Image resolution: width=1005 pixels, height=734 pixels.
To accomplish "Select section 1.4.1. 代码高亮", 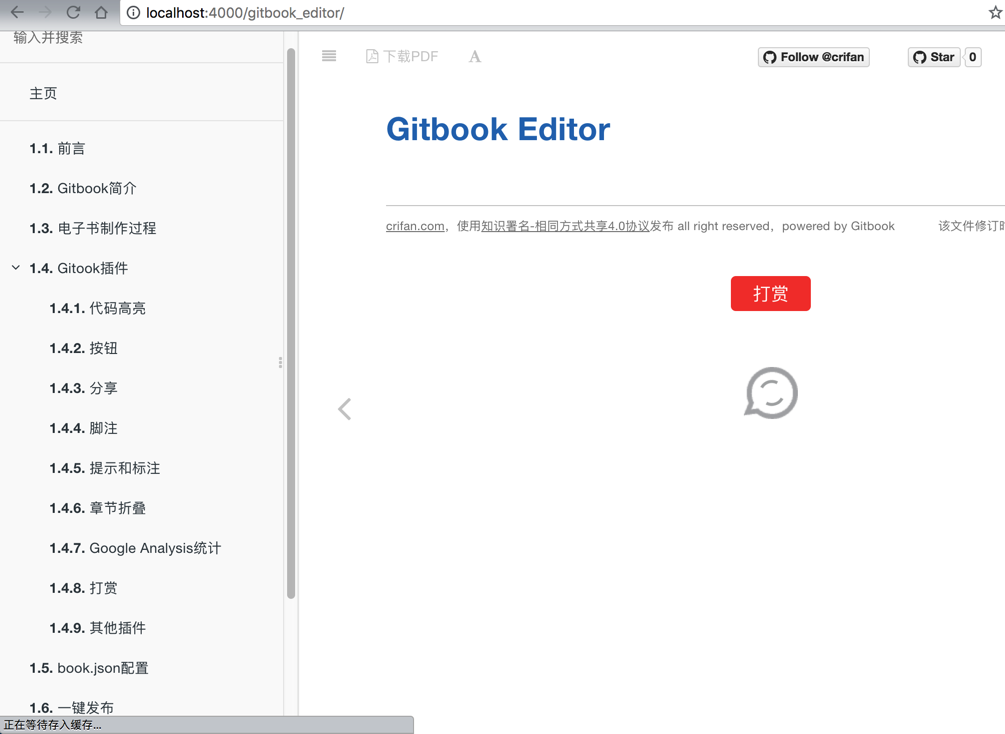I will click(x=97, y=308).
